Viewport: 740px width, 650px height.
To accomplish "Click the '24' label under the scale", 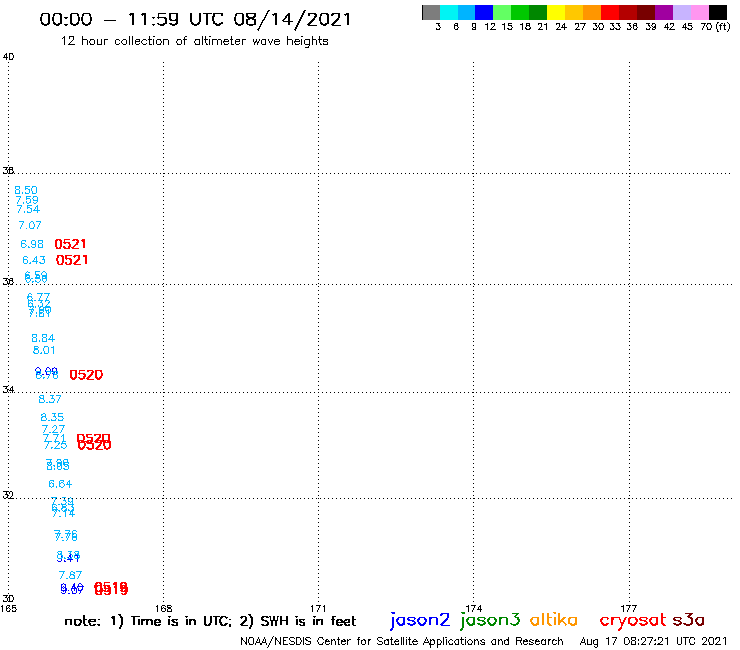I will tap(561, 27).
